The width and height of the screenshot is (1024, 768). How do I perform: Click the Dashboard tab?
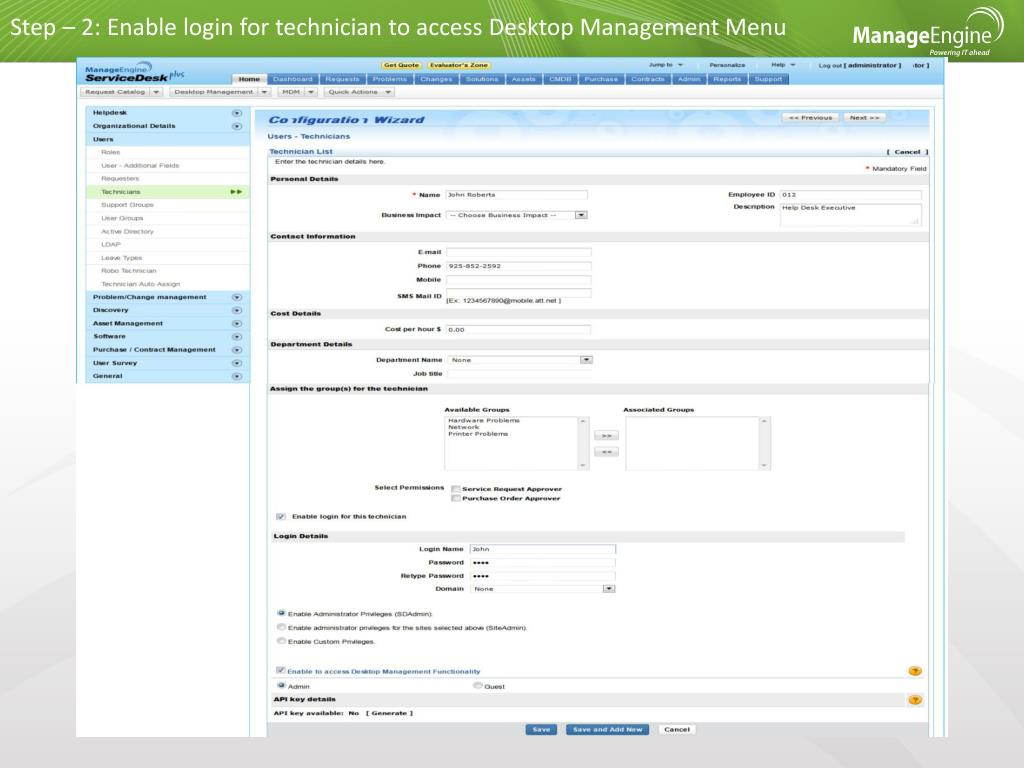click(x=294, y=78)
